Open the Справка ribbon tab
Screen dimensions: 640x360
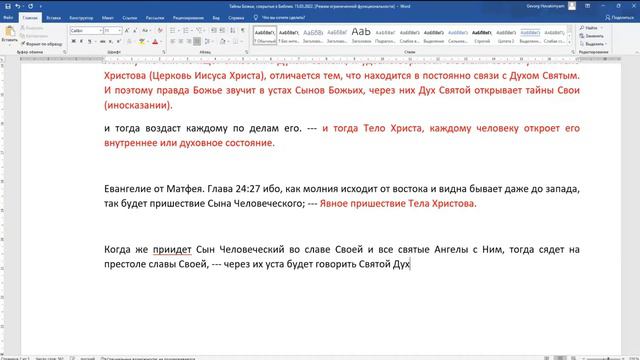pos(236,18)
